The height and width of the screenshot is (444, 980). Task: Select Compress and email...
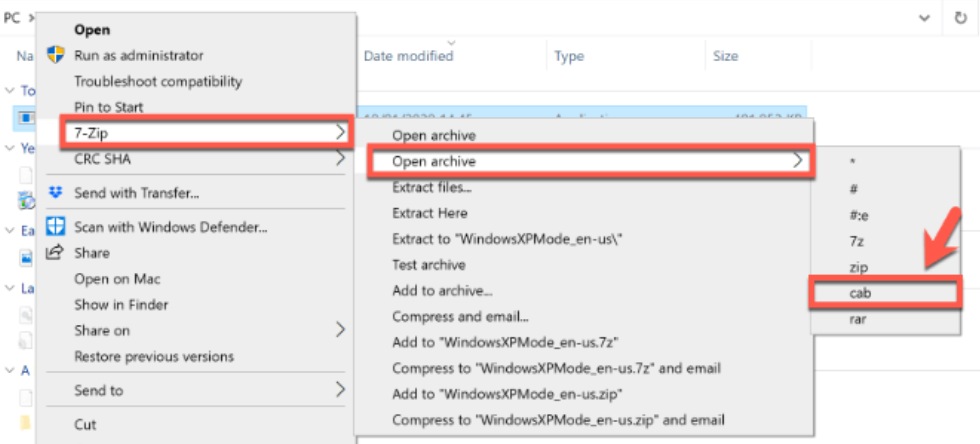(x=461, y=316)
